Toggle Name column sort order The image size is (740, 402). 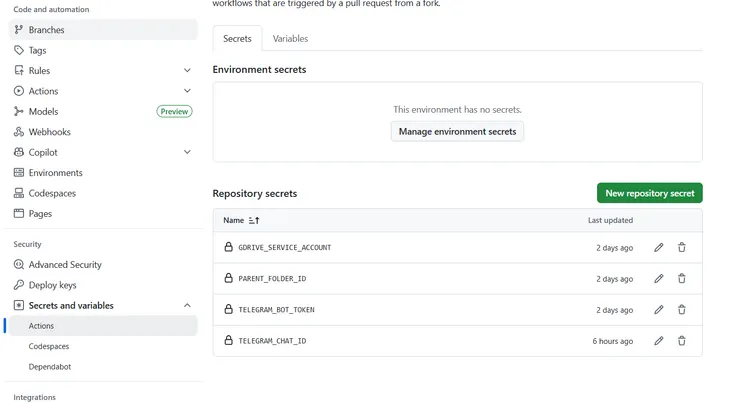(254, 220)
